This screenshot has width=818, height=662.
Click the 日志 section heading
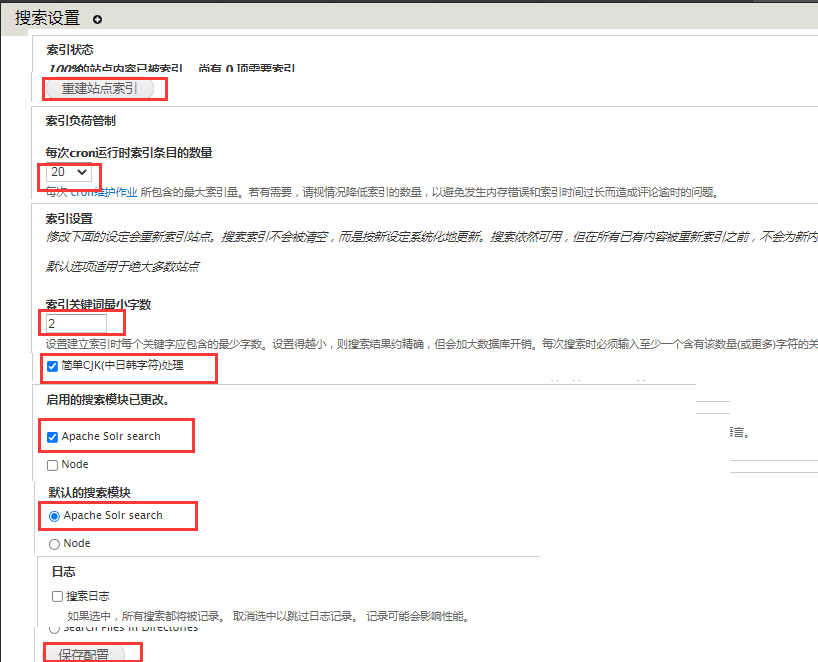click(63, 572)
